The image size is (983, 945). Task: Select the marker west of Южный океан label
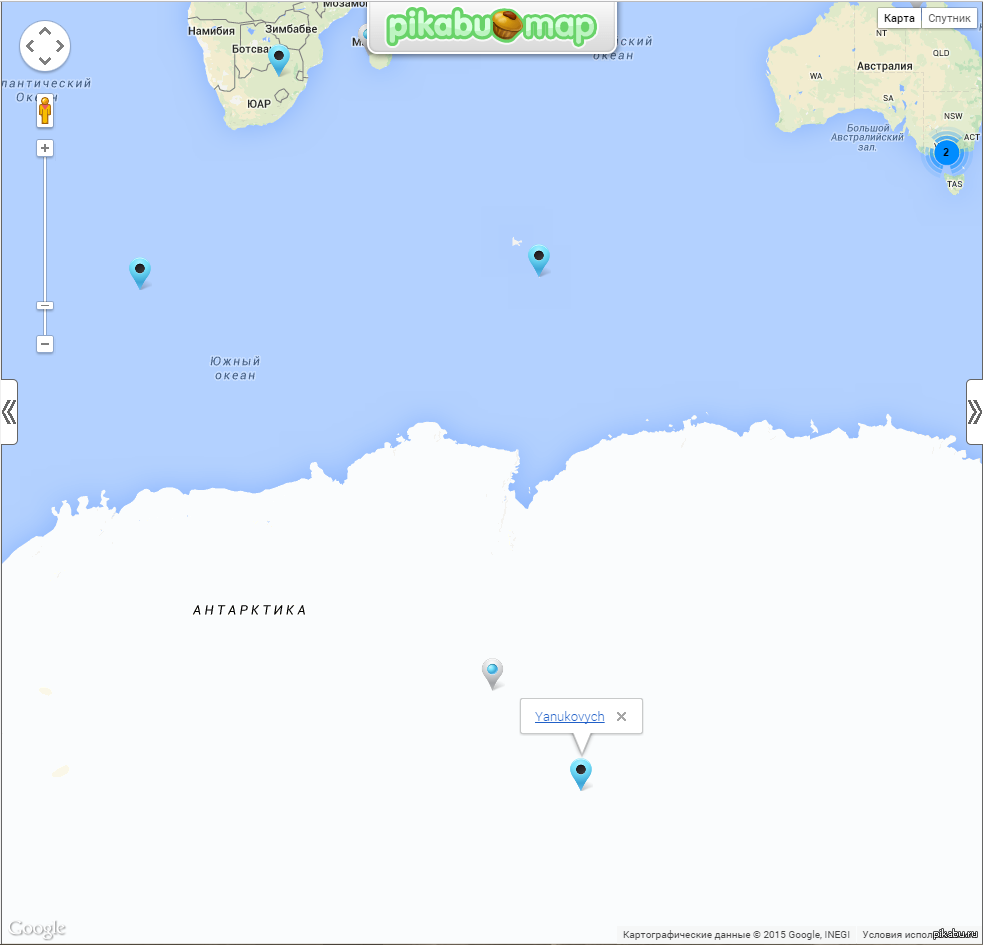pos(140,271)
